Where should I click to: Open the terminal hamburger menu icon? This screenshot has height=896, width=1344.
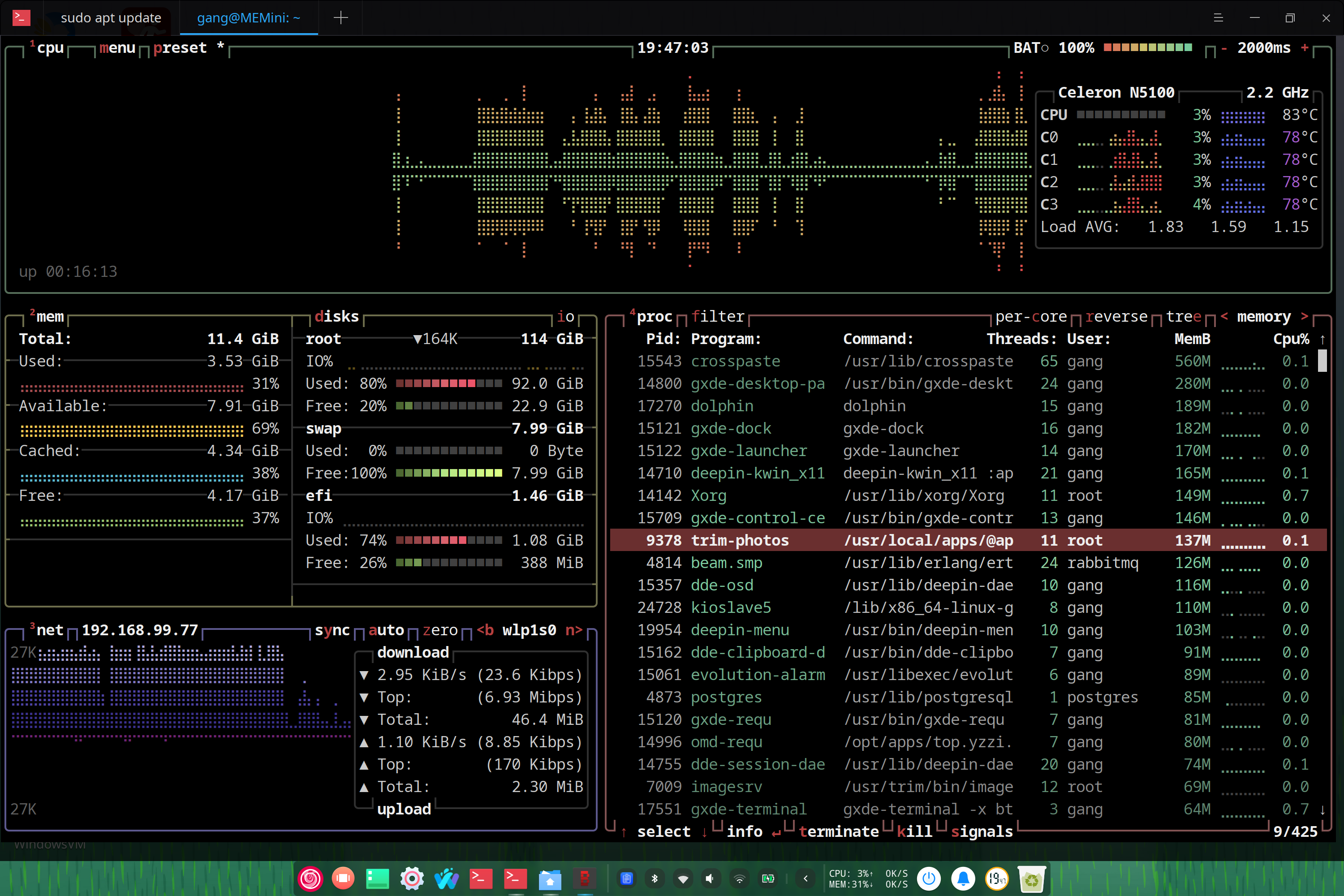point(1218,18)
